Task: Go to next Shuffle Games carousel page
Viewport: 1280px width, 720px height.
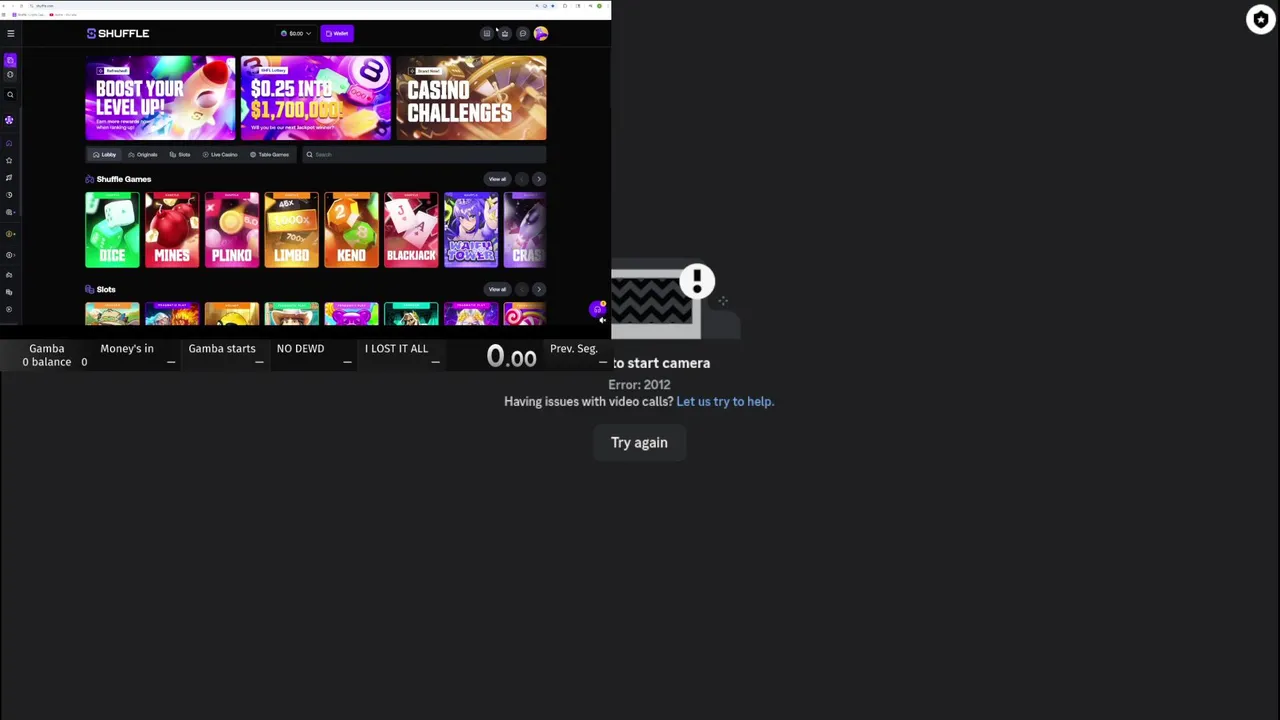Action: tap(539, 179)
